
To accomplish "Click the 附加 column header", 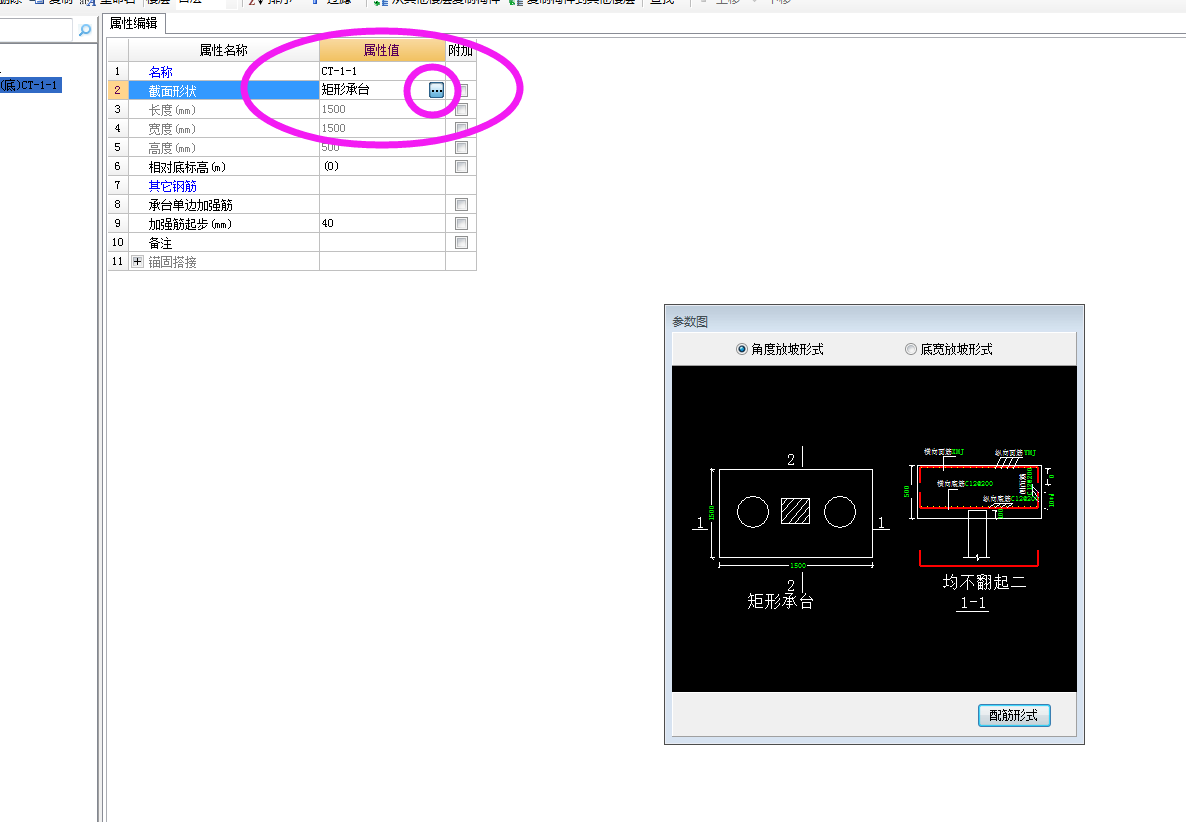I will (x=461, y=51).
